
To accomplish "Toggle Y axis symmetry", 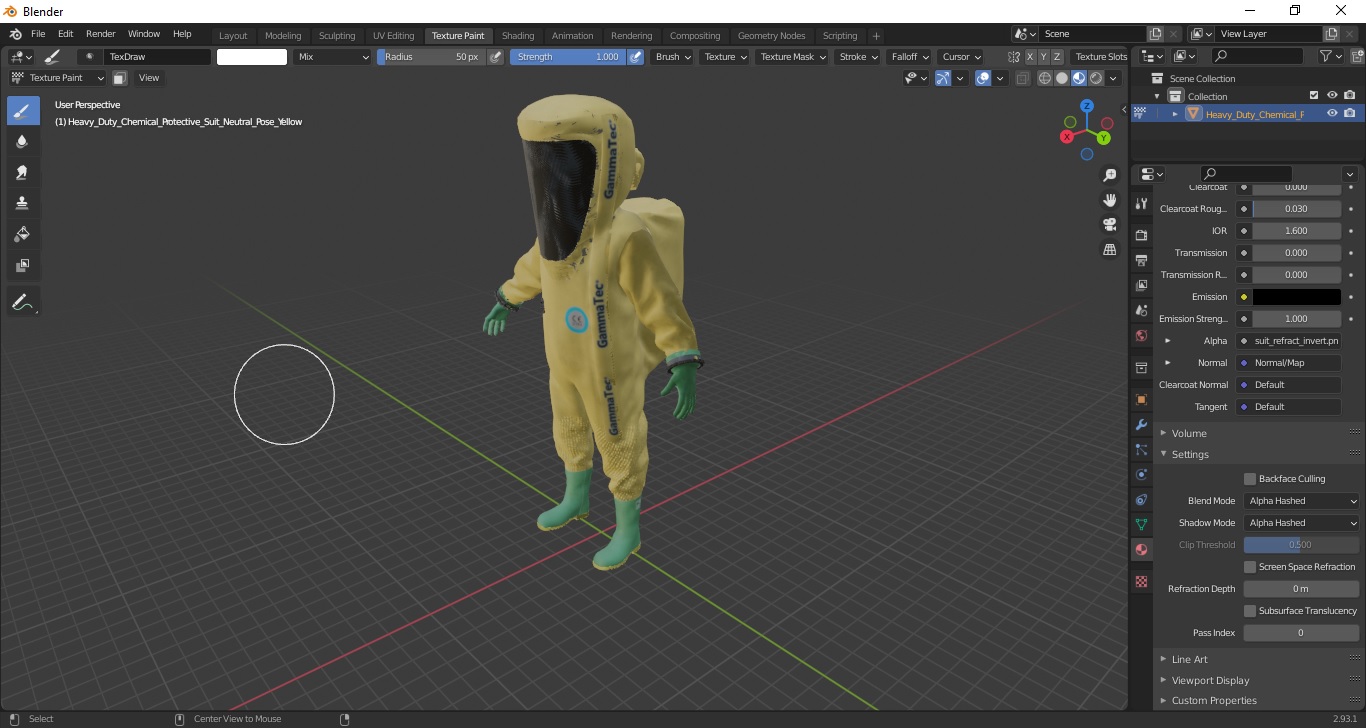I will point(1044,57).
